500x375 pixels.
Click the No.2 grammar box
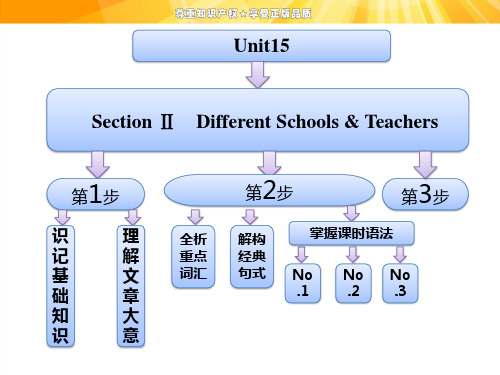click(353, 283)
